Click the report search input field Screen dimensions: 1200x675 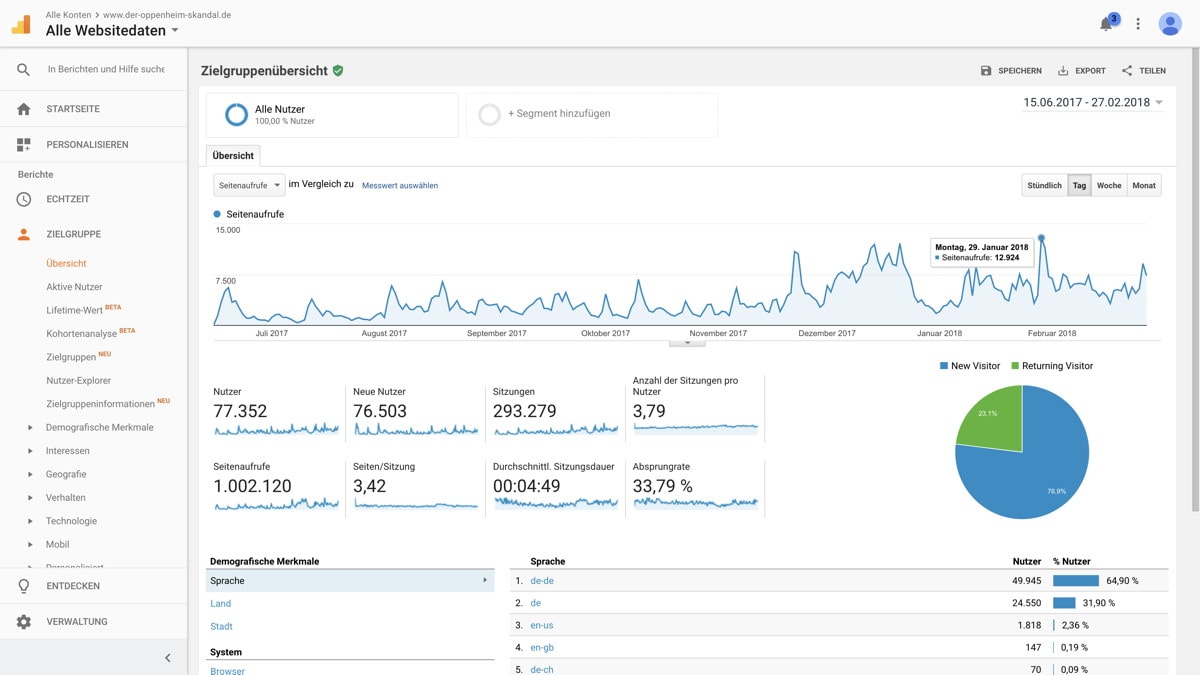(106, 70)
